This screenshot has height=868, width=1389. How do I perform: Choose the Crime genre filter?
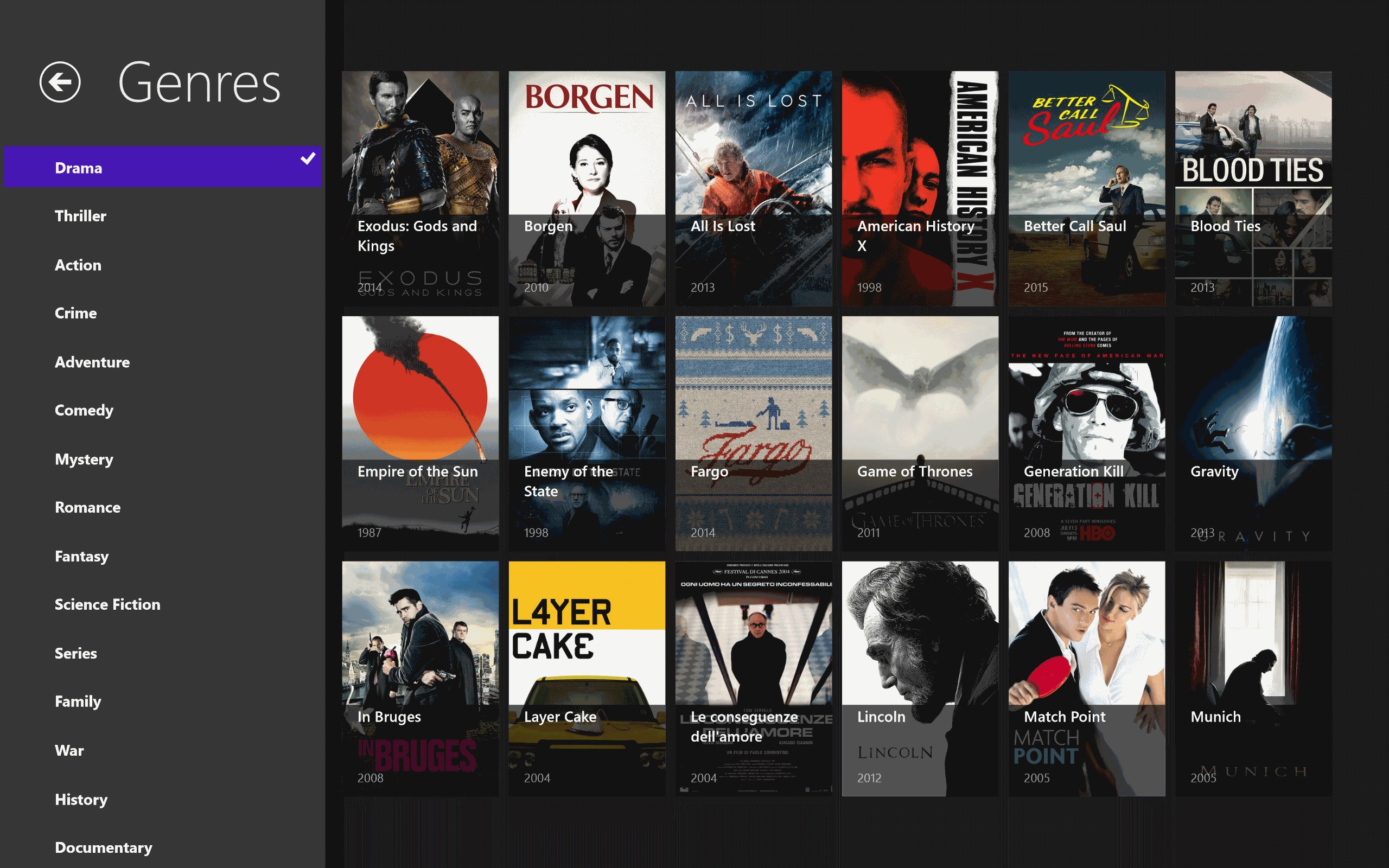(x=76, y=313)
